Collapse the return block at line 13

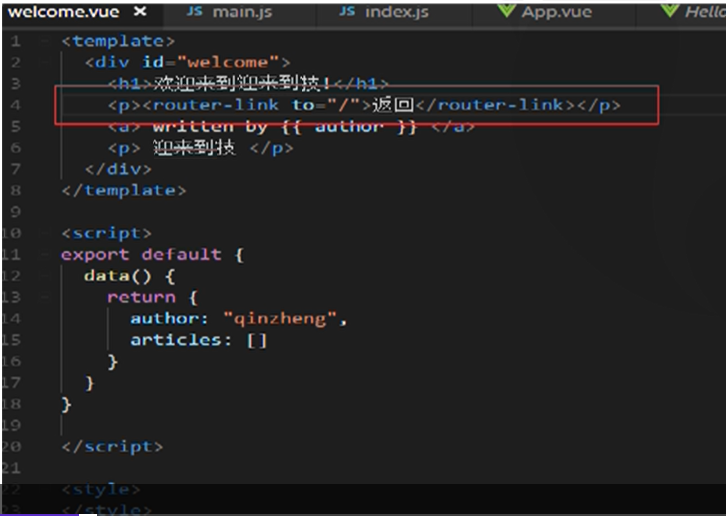[x=44, y=297]
